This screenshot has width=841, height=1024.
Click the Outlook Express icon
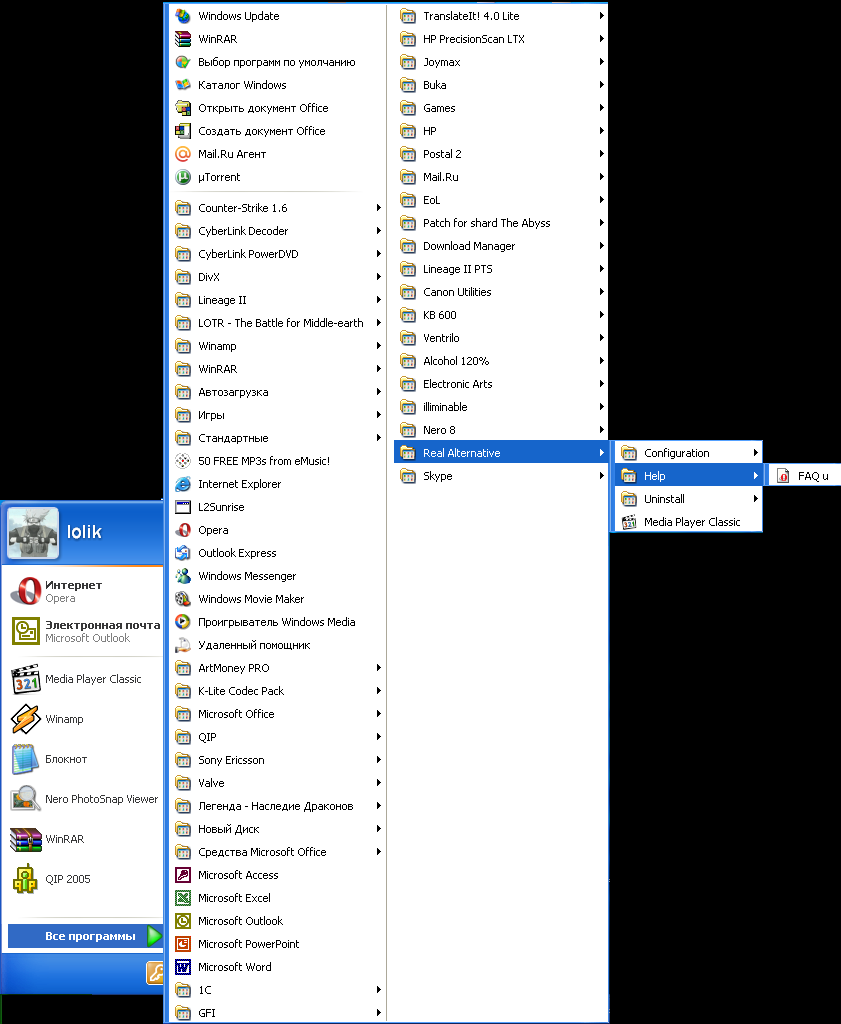click(x=183, y=553)
